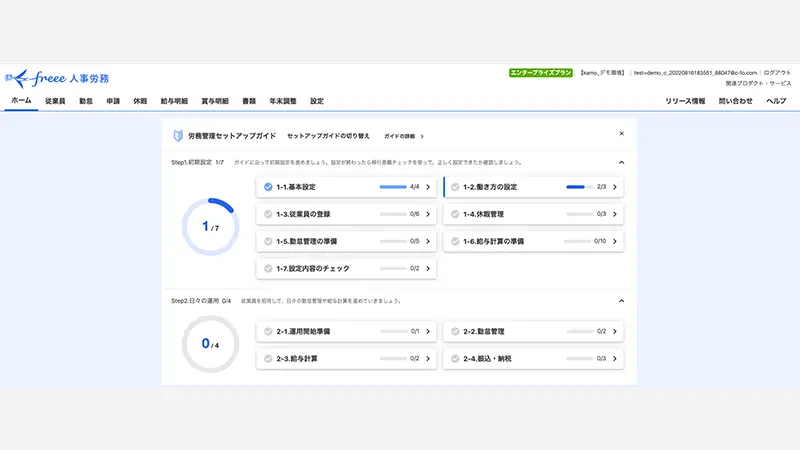The image size is (800, 450).
Task: Toggle the check mark on 2-1.運用開始準備
Action: [268, 331]
